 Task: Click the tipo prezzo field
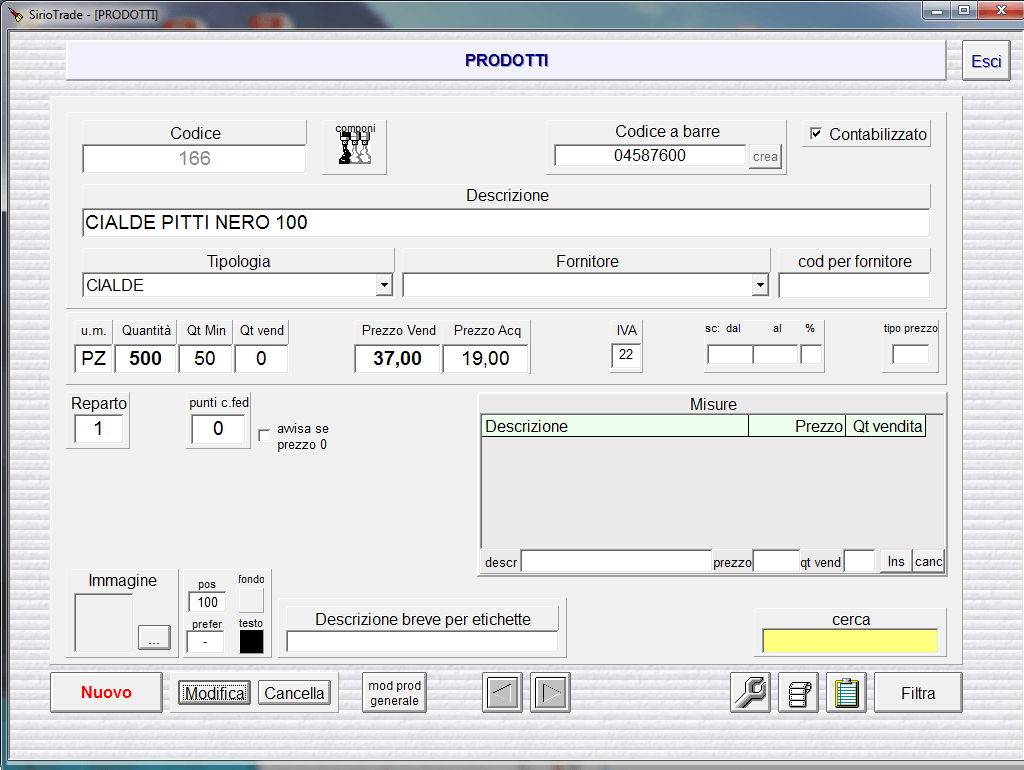click(910, 355)
